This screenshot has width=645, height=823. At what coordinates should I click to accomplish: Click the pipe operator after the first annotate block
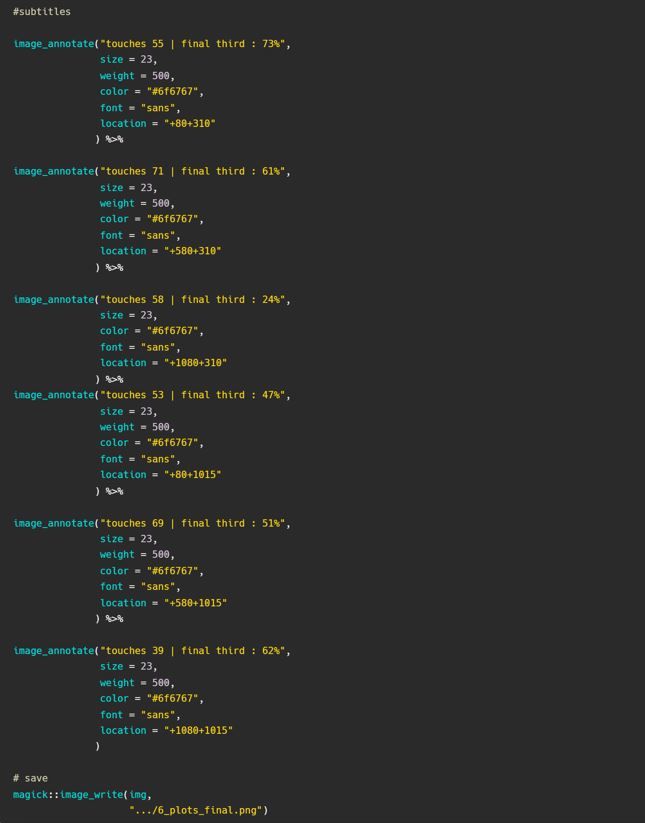coord(114,139)
